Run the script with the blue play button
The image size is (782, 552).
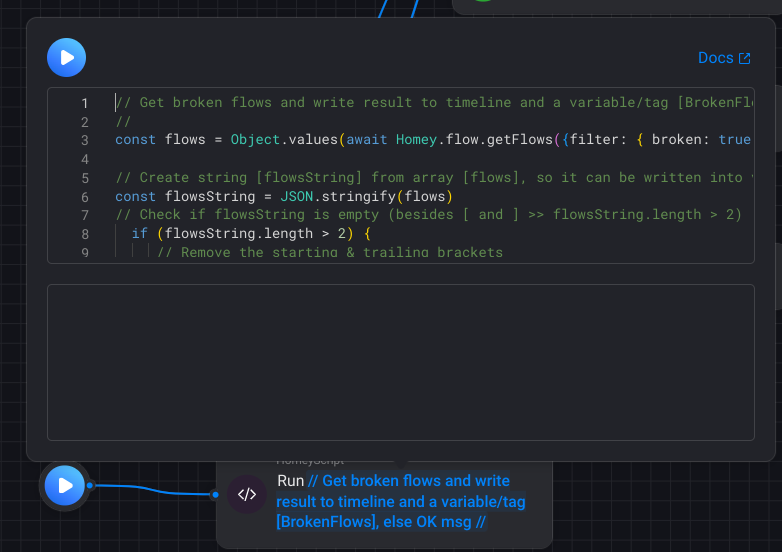click(x=66, y=57)
